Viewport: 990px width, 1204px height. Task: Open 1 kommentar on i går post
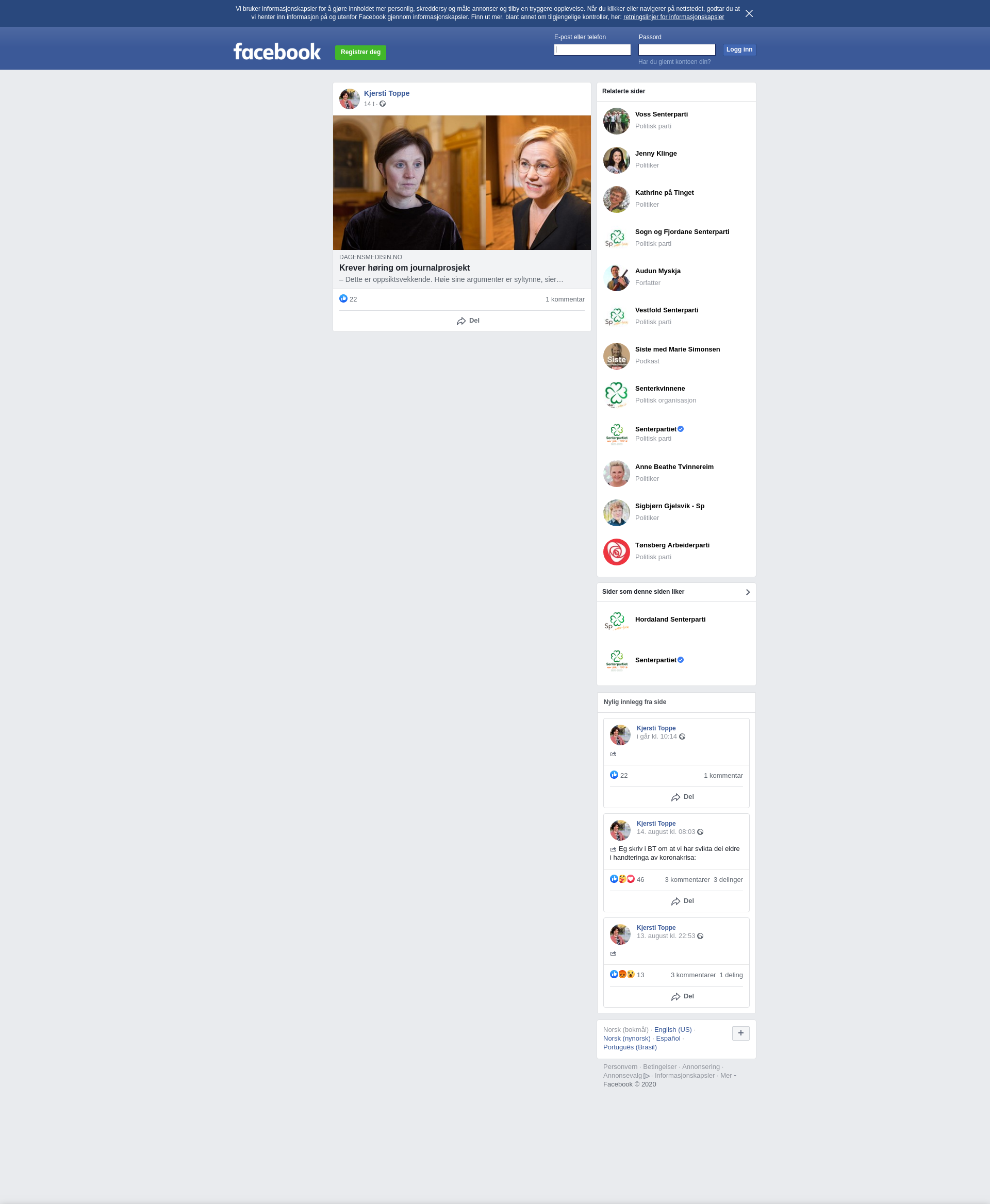(723, 776)
